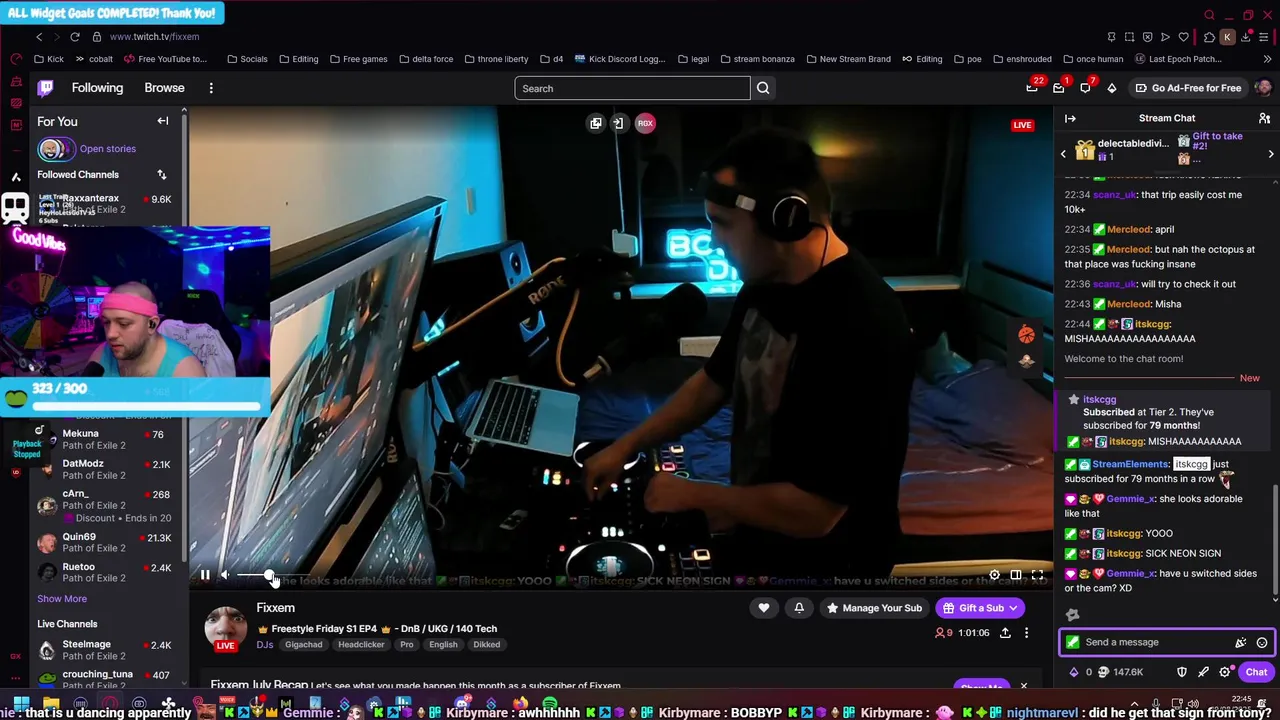This screenshot has width=1280, height=720.
Task: Open DatModz channel in sidebar
Action: pos(104,469)
